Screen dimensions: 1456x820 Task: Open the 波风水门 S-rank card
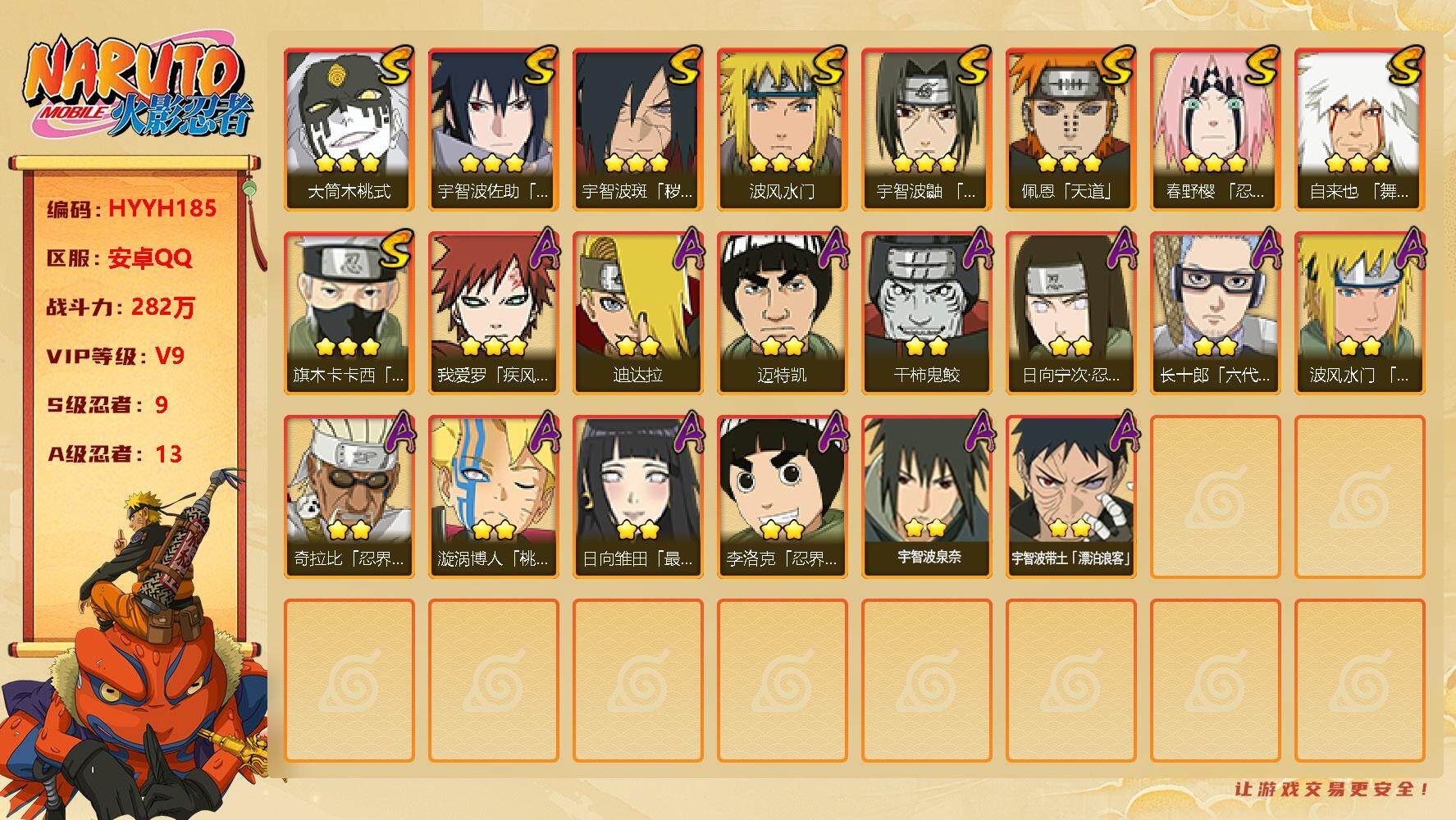point(783,130)
